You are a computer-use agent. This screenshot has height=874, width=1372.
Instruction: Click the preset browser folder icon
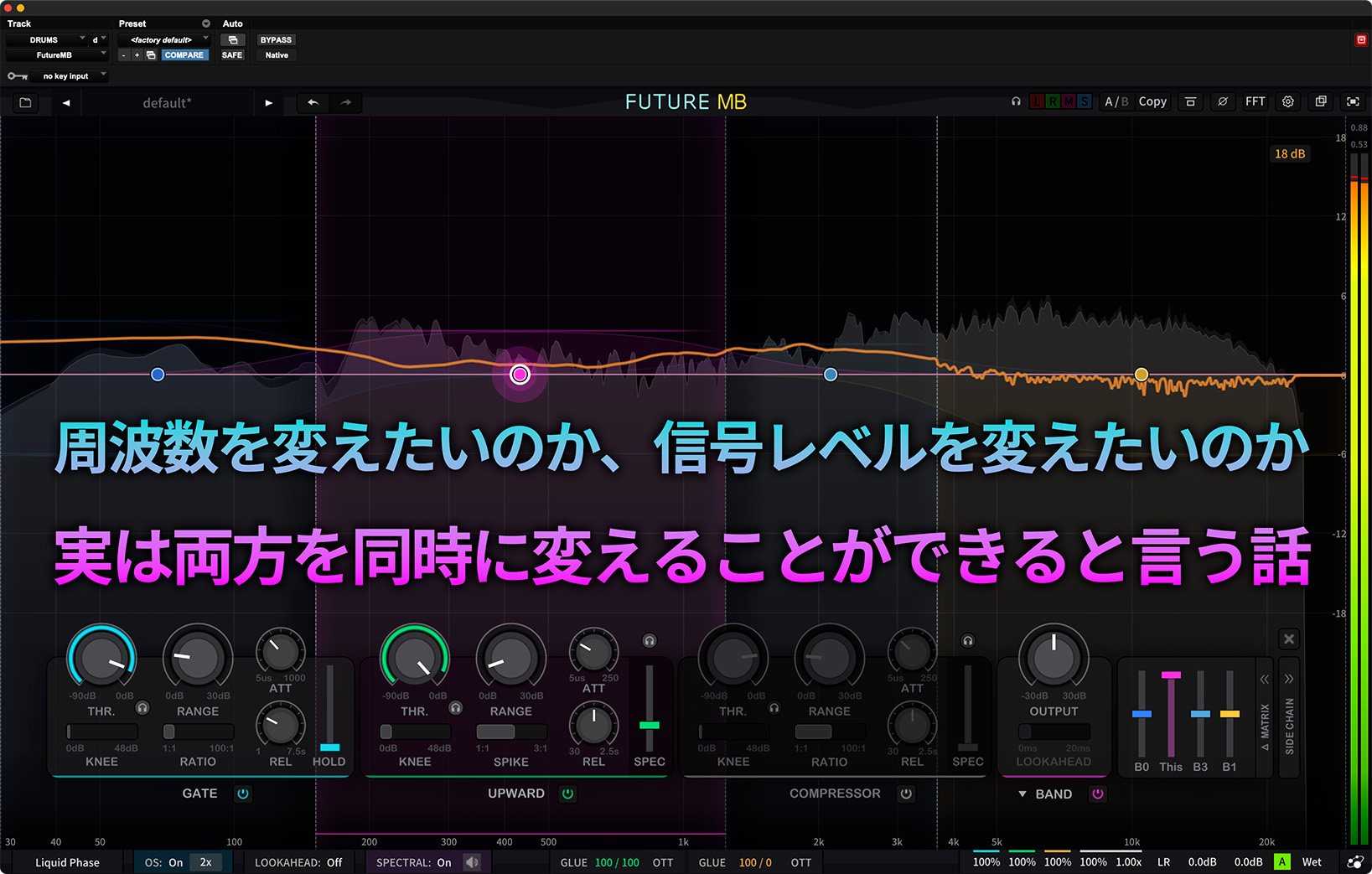coord(25,102)
